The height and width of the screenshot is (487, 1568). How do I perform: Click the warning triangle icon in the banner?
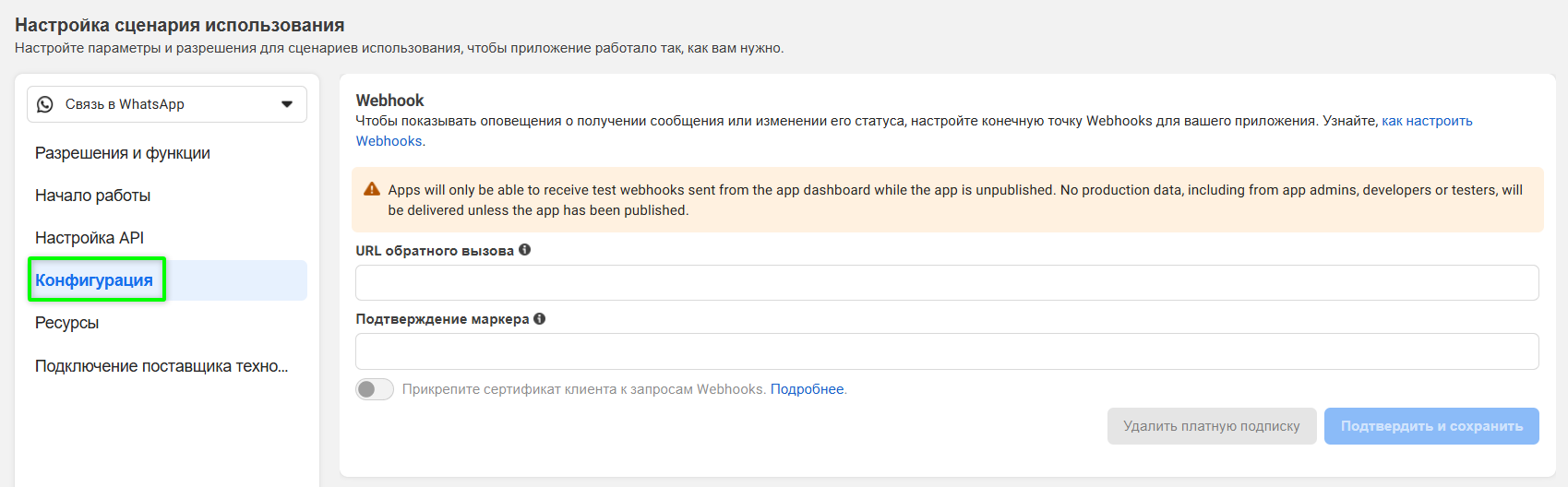pos(372,189)
